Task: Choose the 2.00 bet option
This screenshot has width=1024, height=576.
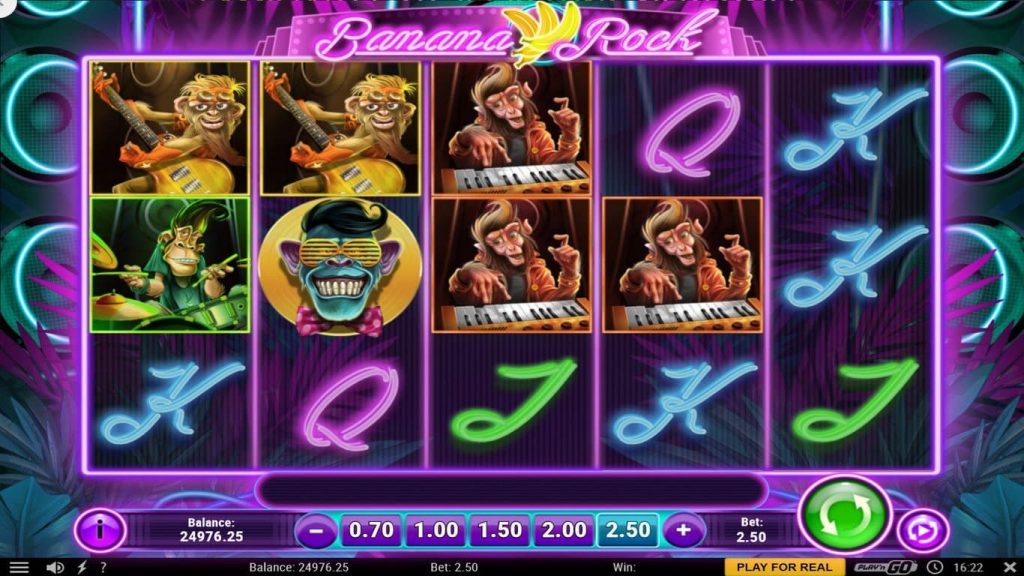Action: pyautogui.click(x=564, y=530)
